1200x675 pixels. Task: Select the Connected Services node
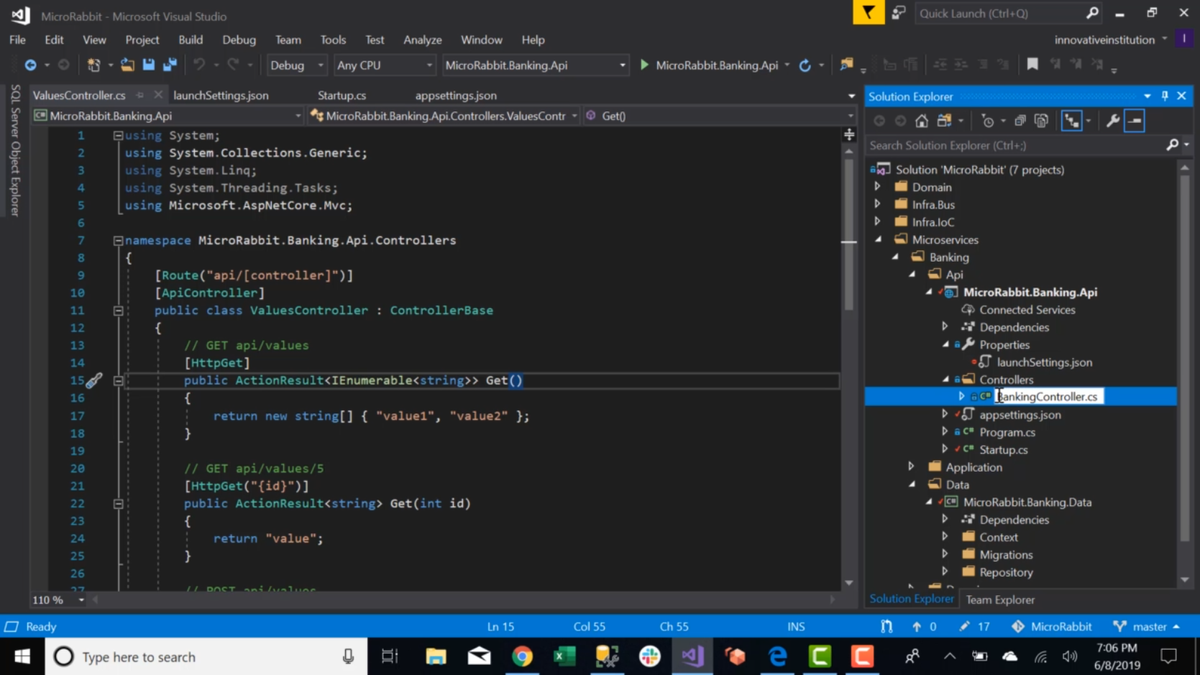click(1027, 310)
